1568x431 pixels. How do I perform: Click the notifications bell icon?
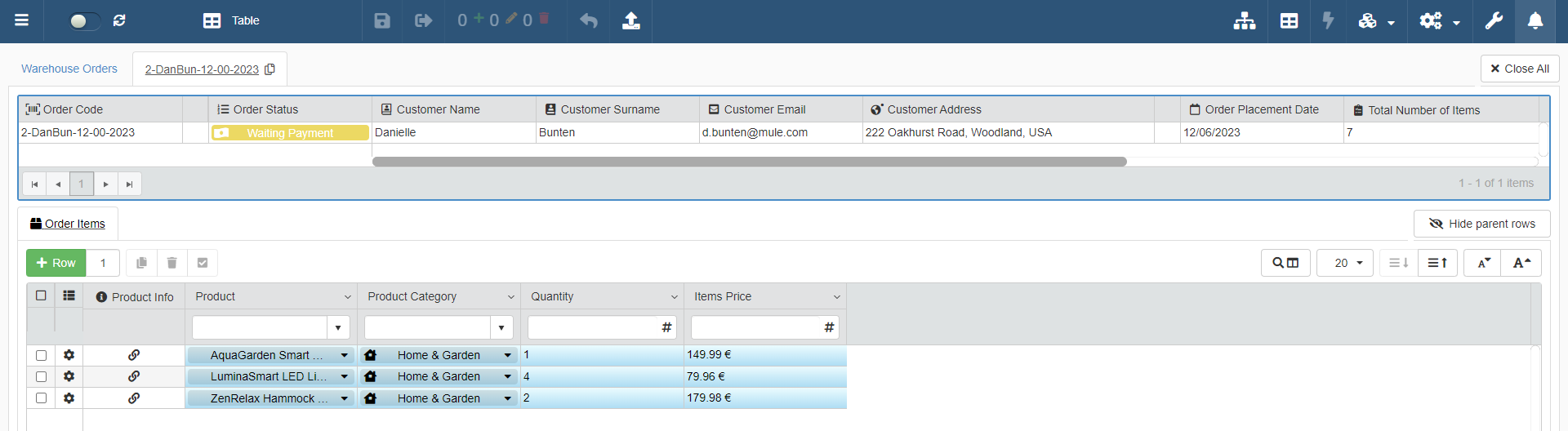(x=1535, y=20)
